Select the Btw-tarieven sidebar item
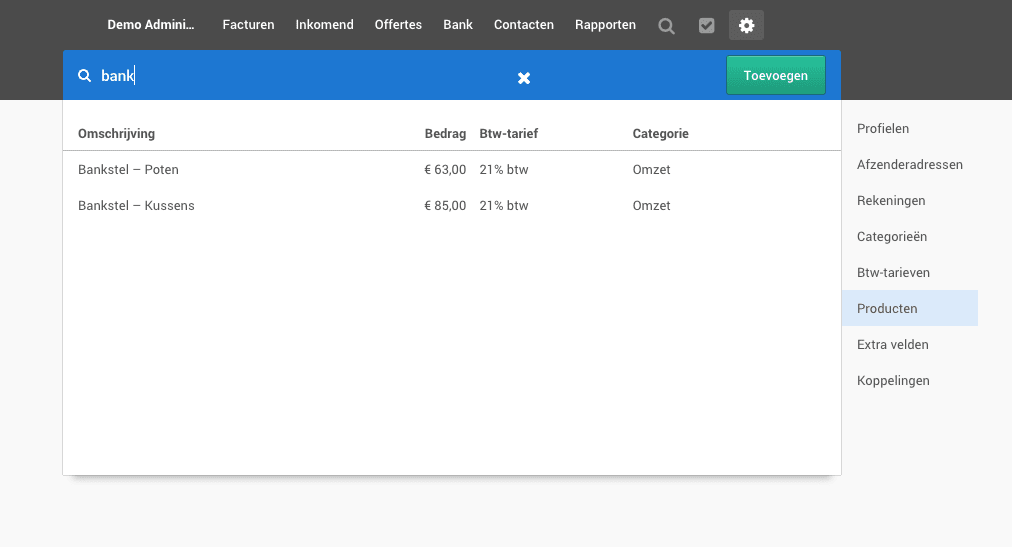1012x547 pixels. click(x=894, y=273)
